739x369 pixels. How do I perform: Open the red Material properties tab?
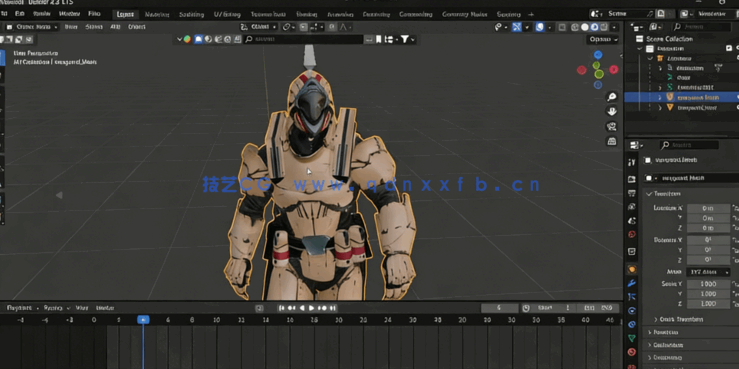click(x=632, y=352)
